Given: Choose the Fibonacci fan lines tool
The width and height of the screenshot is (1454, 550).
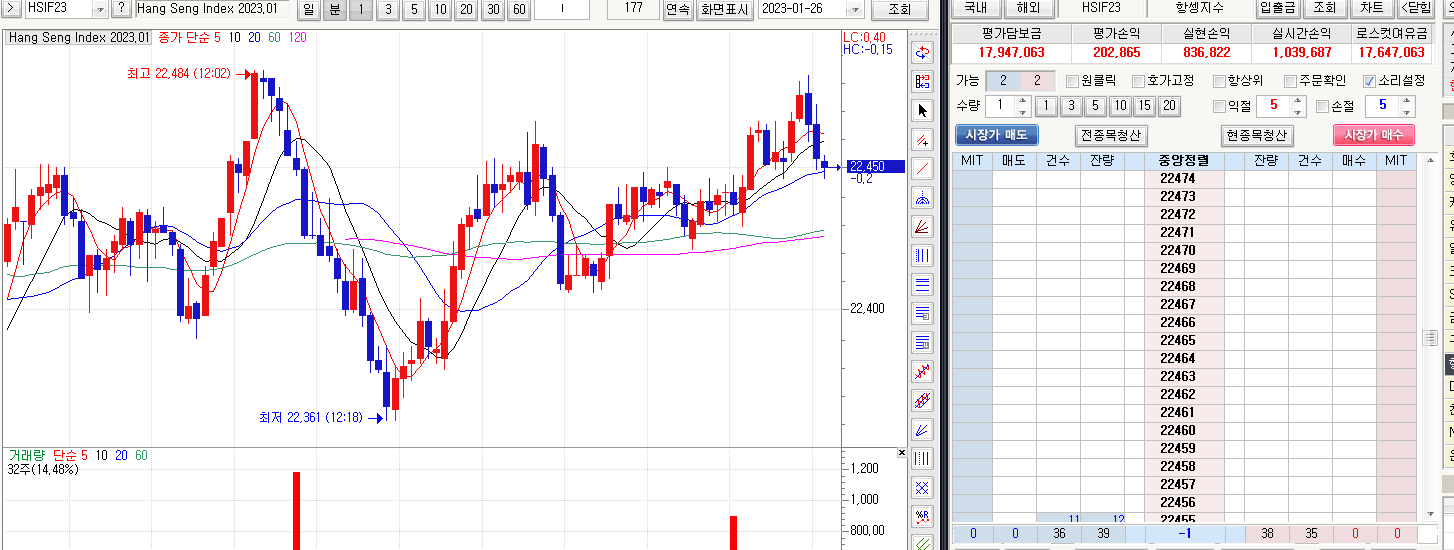Looking at the screenshot, I should pyautogui.click(x=922, y=226).
